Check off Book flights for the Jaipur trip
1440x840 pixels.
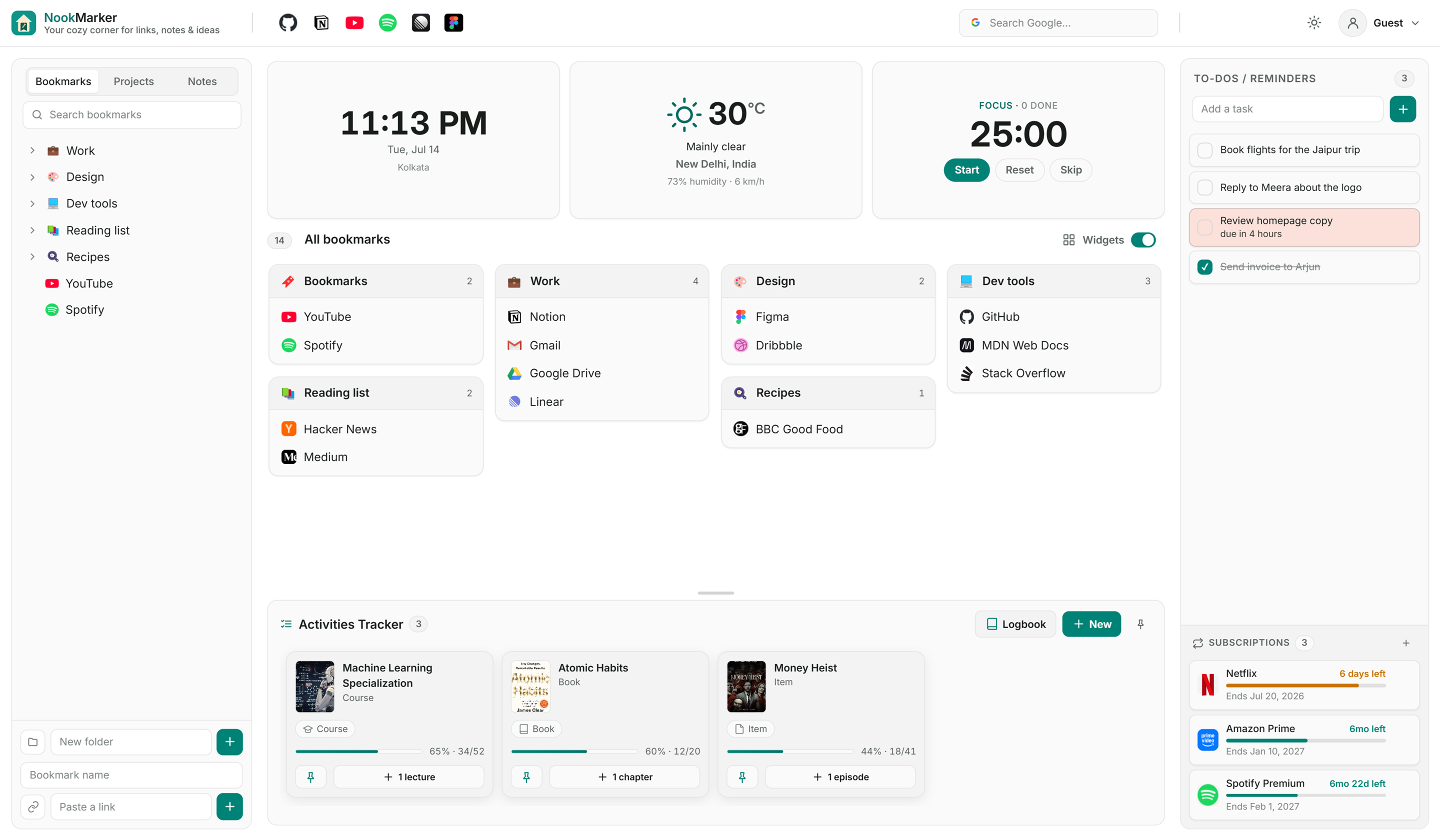coord(1204,150)
